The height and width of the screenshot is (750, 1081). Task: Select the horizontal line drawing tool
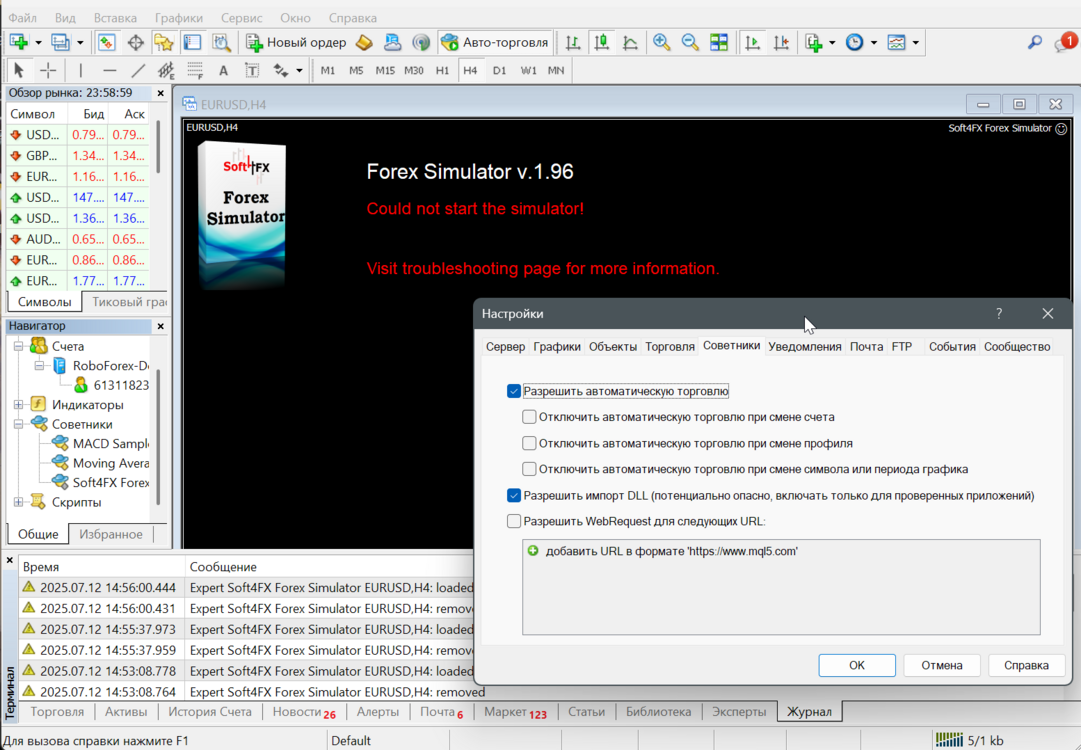click(x=110, y=70)
